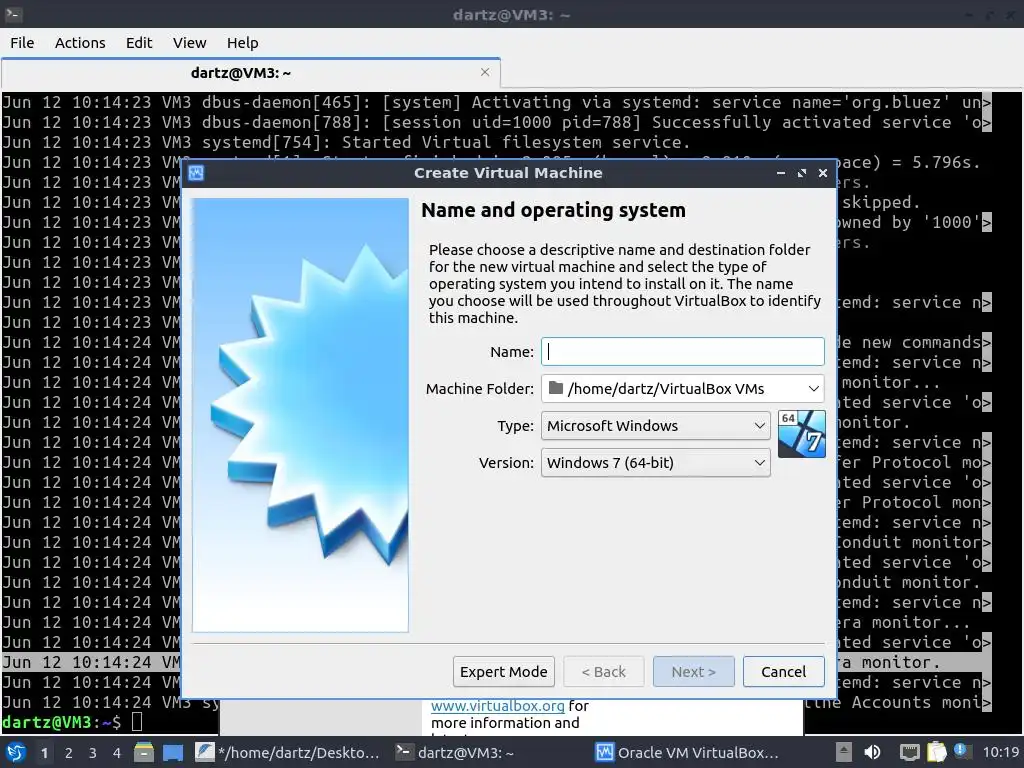Open the file manager launcher in the taskbar
The width and height of the screenshot is (1024, 768).
coord(144,752)
